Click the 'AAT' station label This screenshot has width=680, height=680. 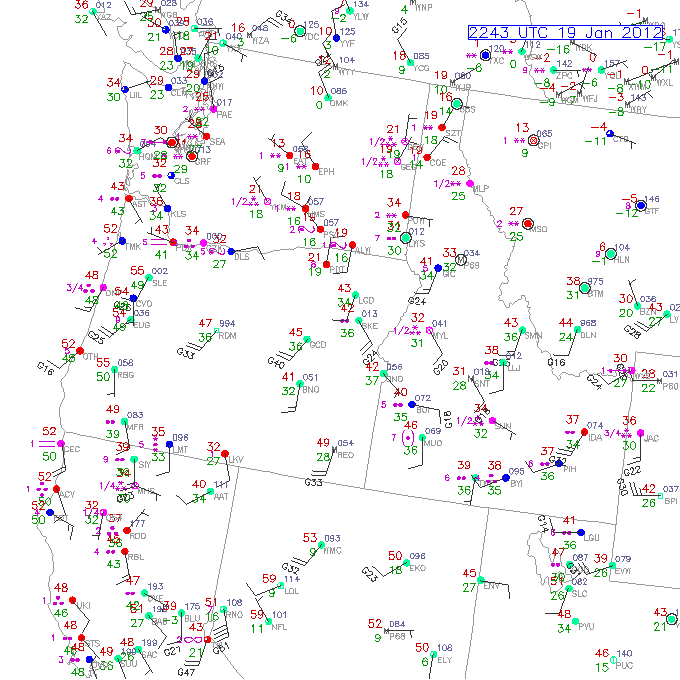221,497
